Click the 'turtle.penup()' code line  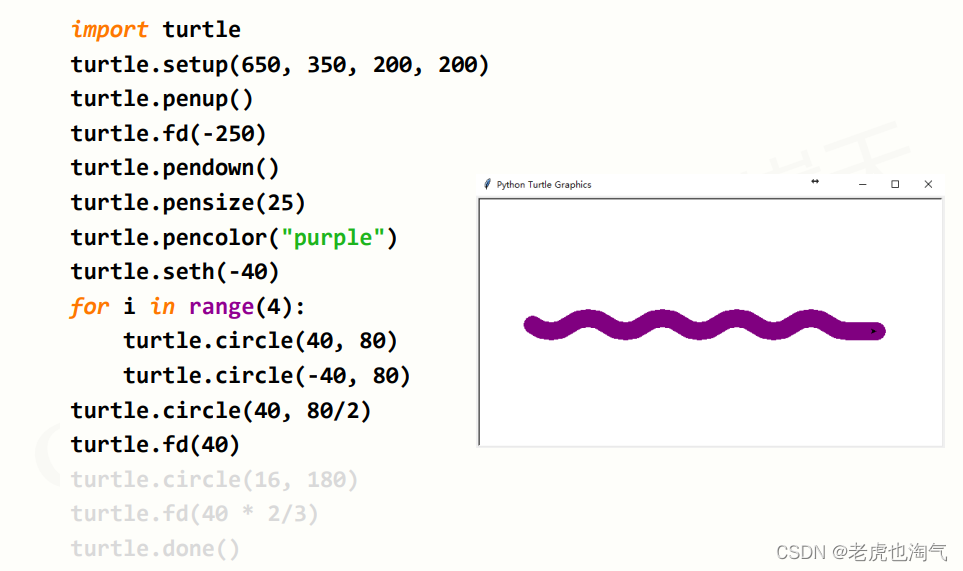click(162, 99)
